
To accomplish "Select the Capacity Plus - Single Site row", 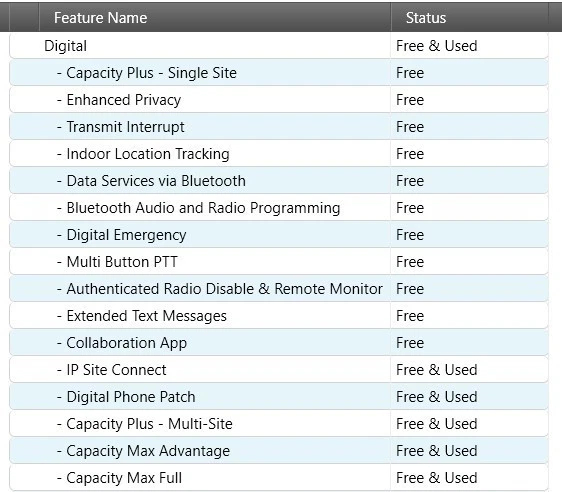I will (279, 73).
